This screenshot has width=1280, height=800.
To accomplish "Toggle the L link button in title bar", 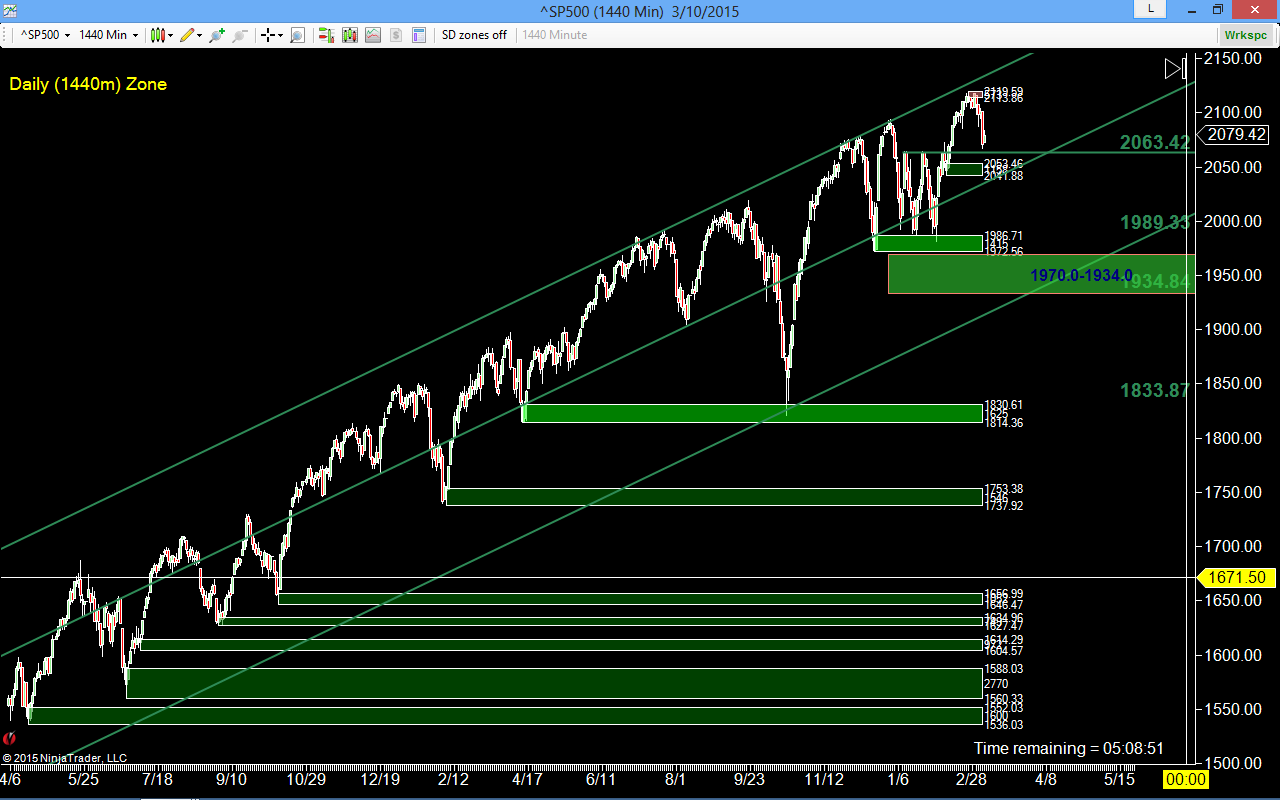I will [1150, 8].
